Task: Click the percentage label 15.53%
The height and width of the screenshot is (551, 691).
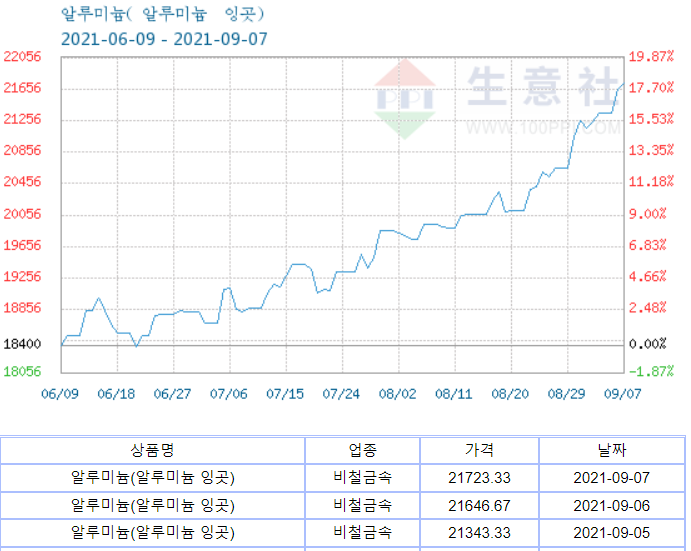Action: pyautogui.click(x=651, y=119)
